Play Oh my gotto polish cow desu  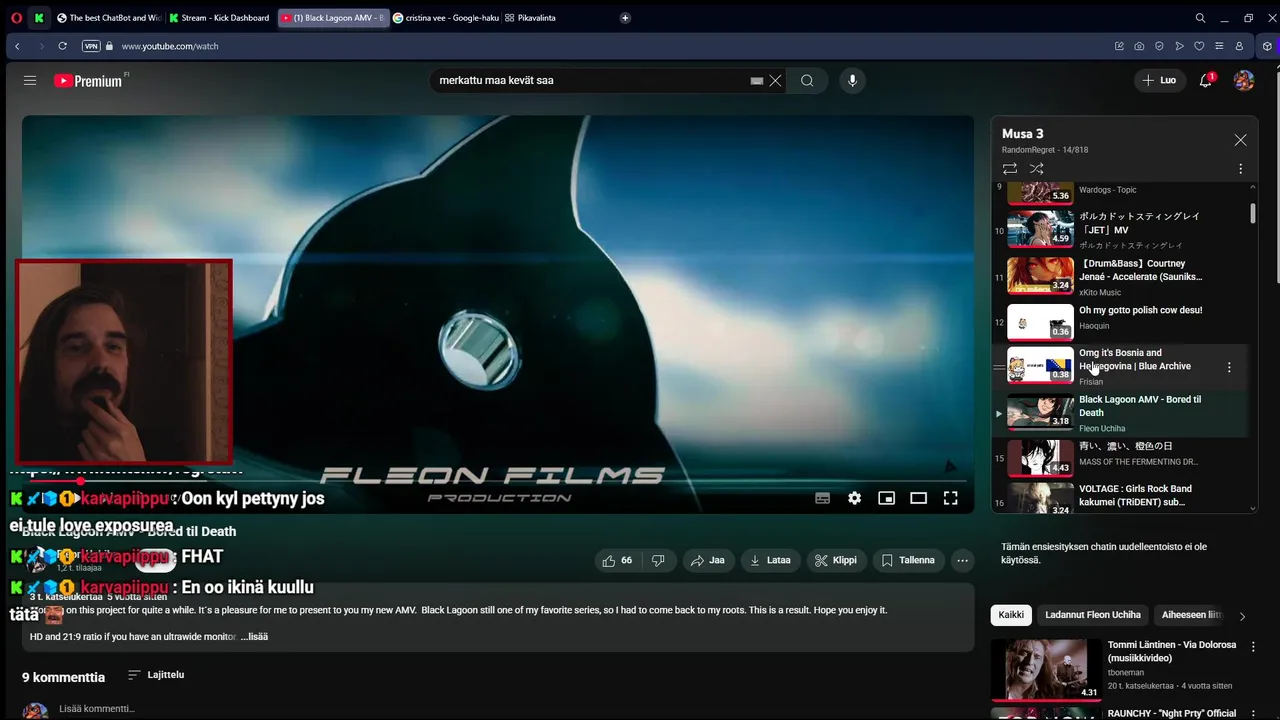[x=1120, y=322]
